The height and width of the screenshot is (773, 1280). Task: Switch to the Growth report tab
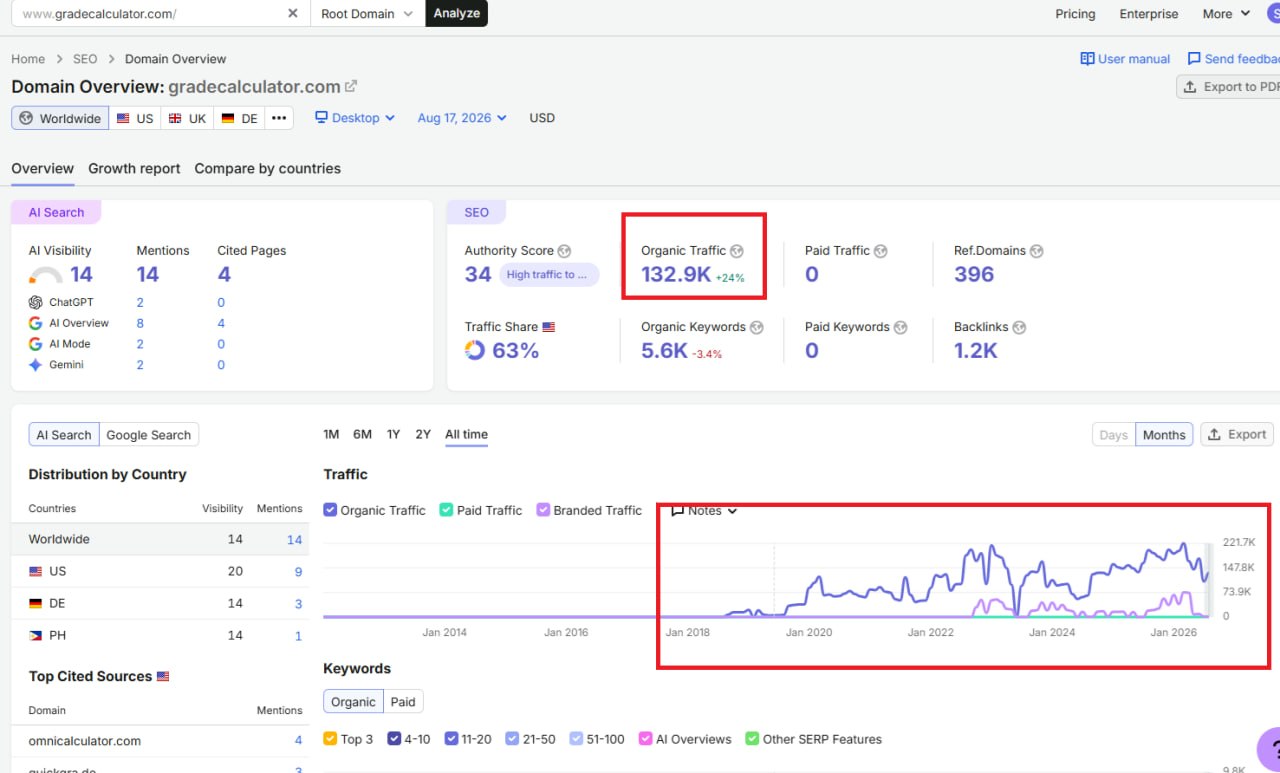tap(134, 169)
